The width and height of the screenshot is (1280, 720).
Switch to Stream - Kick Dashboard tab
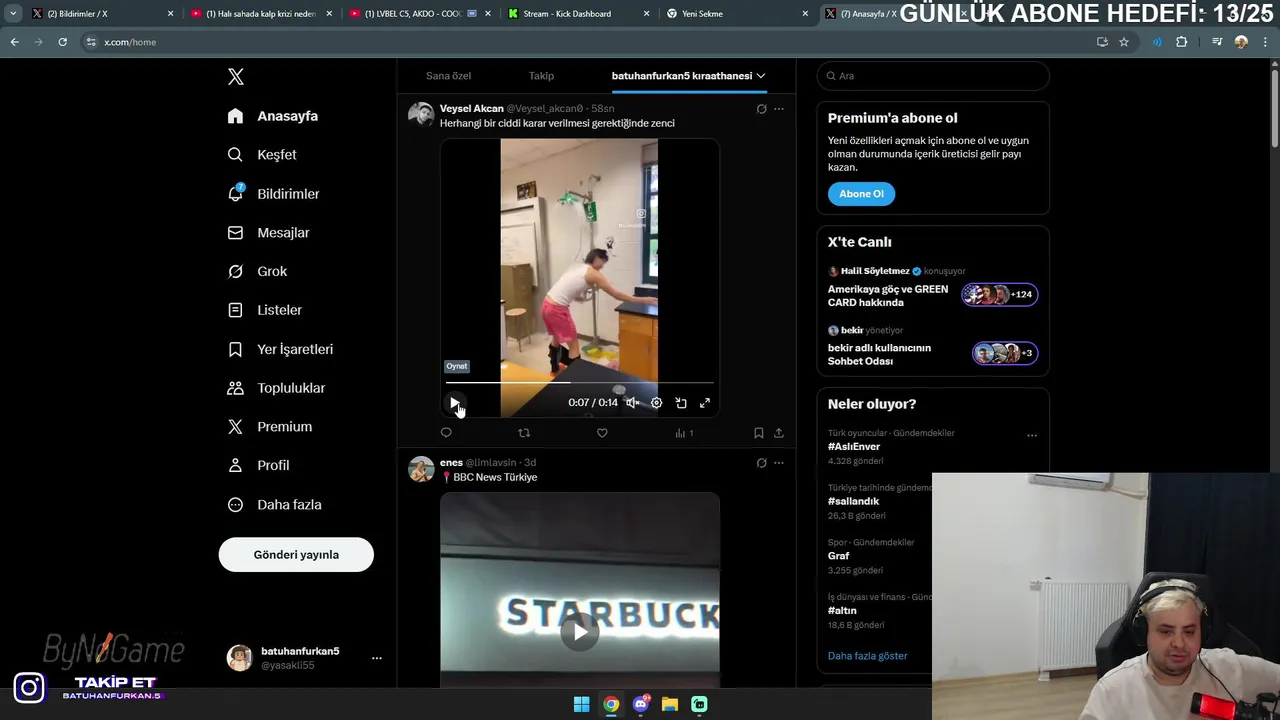coord(578,14)
